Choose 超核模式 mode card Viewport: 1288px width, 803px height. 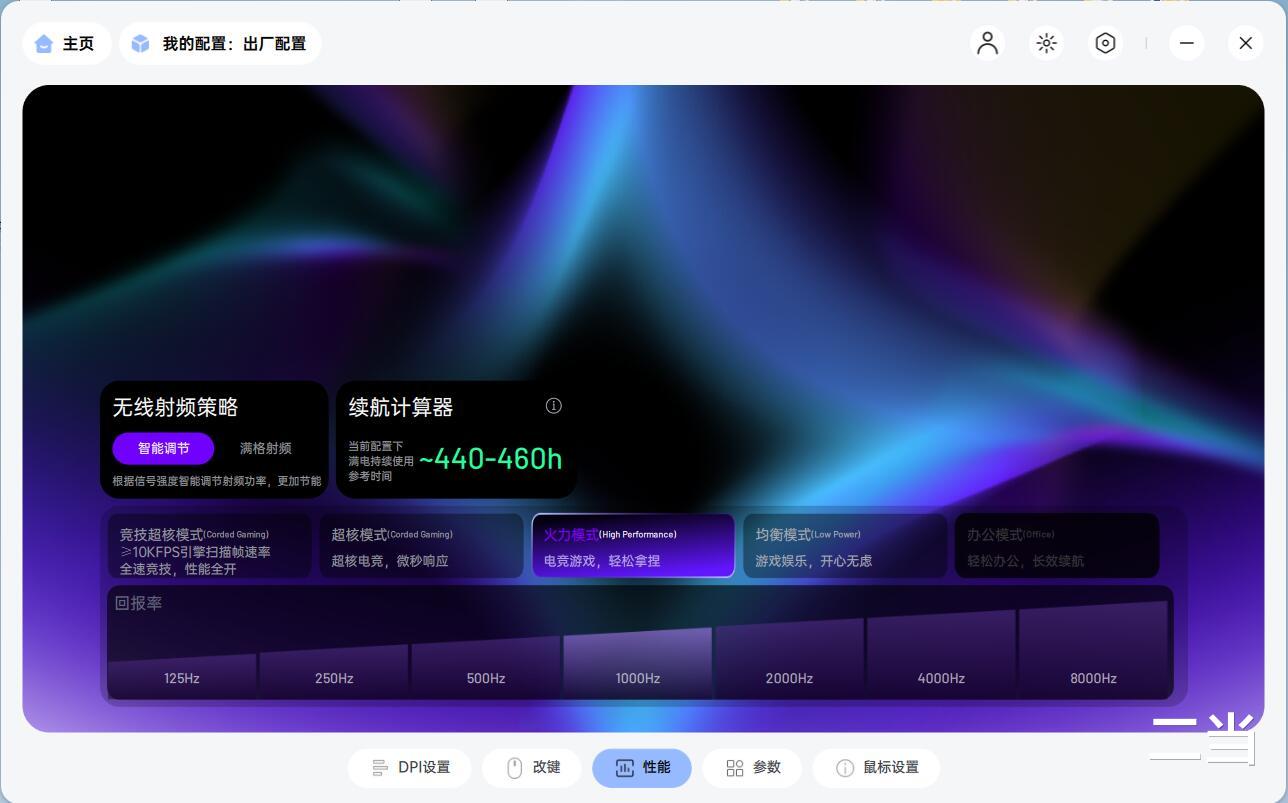pyautogui.click(x=422, y=546)
